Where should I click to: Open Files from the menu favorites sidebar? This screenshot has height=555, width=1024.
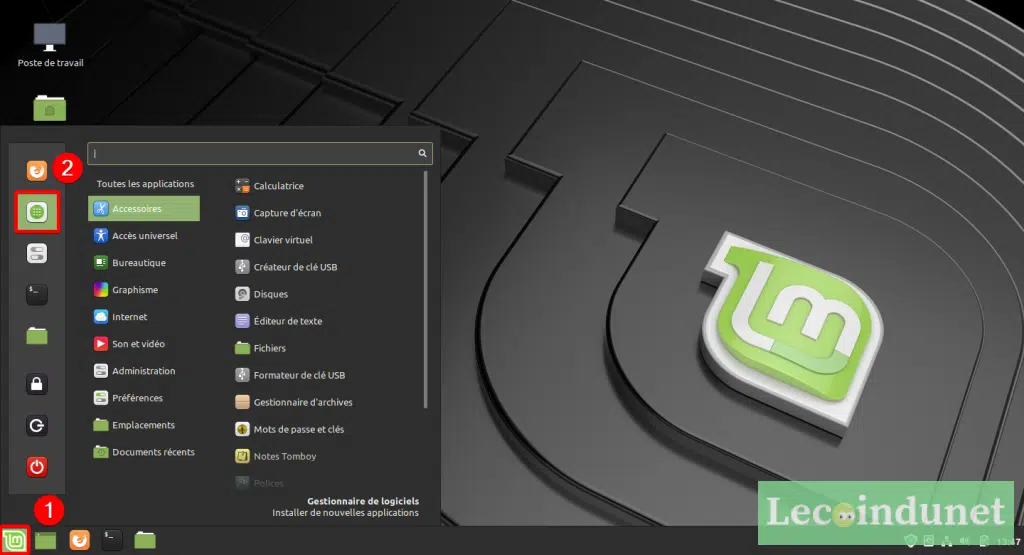pyautogui.click(x=37, y=336)
